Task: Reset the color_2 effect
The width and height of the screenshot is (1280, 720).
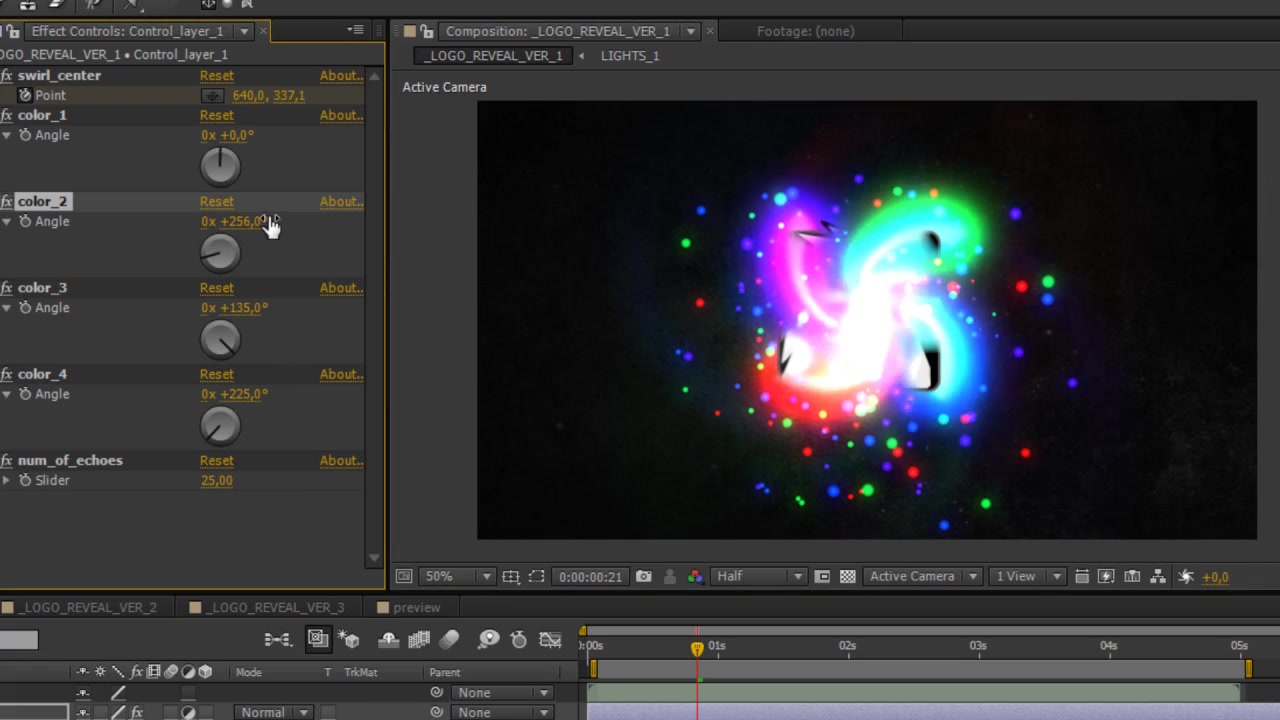Action: coord(217,201)
